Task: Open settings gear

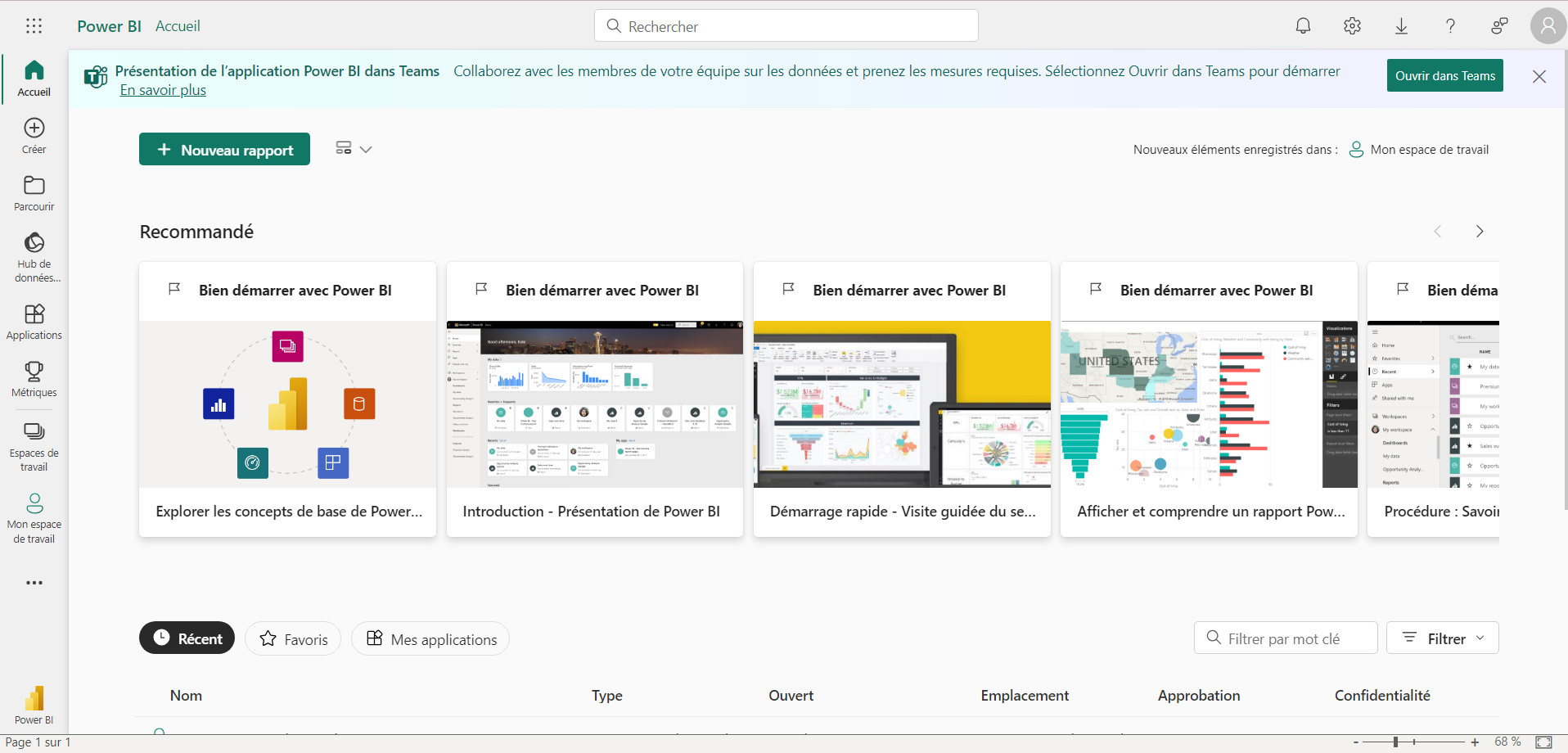Action: [1352, 26]
